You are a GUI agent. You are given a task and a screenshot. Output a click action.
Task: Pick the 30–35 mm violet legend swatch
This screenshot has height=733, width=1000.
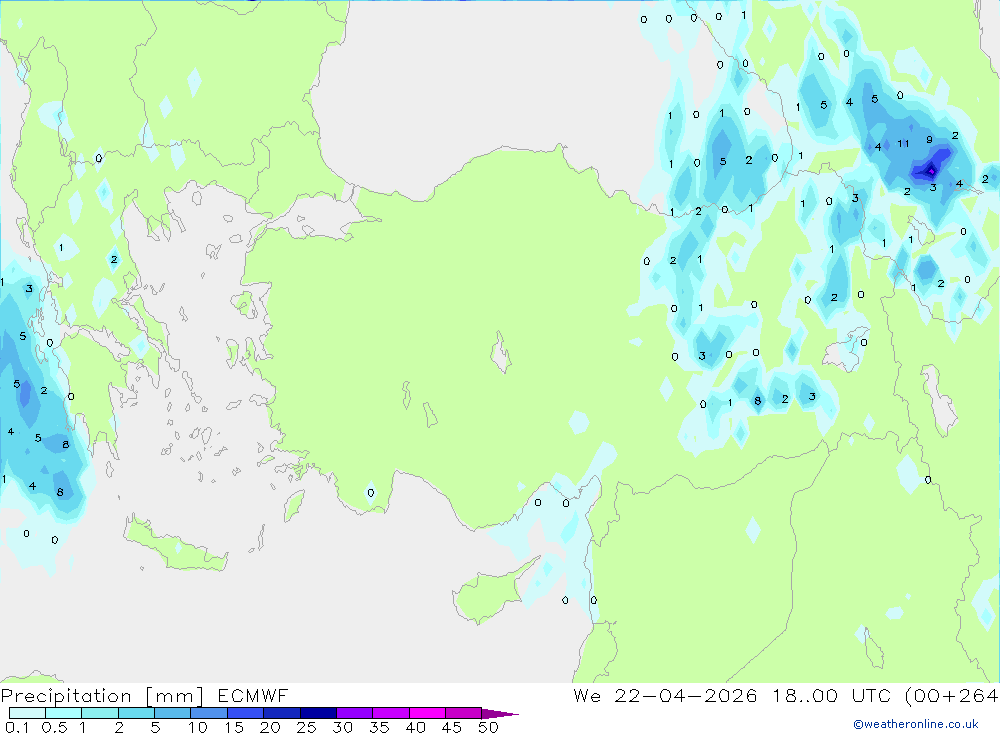tap(354, 713)
